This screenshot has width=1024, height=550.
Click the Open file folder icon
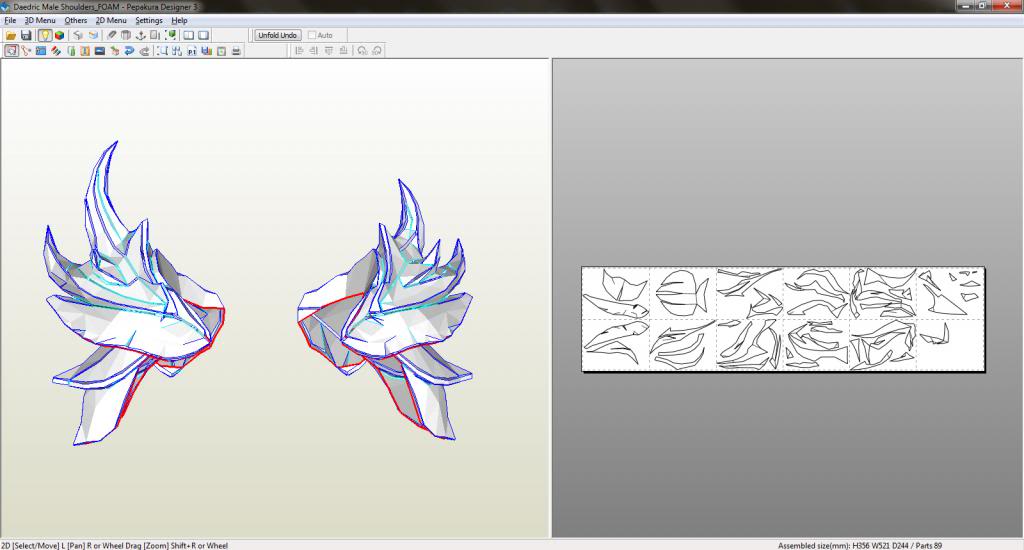pos(11,35)
